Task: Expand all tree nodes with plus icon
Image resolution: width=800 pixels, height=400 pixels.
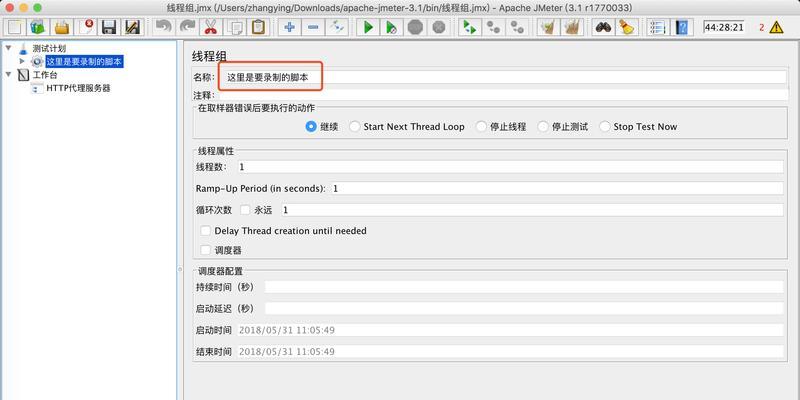Action: point(289,27)
